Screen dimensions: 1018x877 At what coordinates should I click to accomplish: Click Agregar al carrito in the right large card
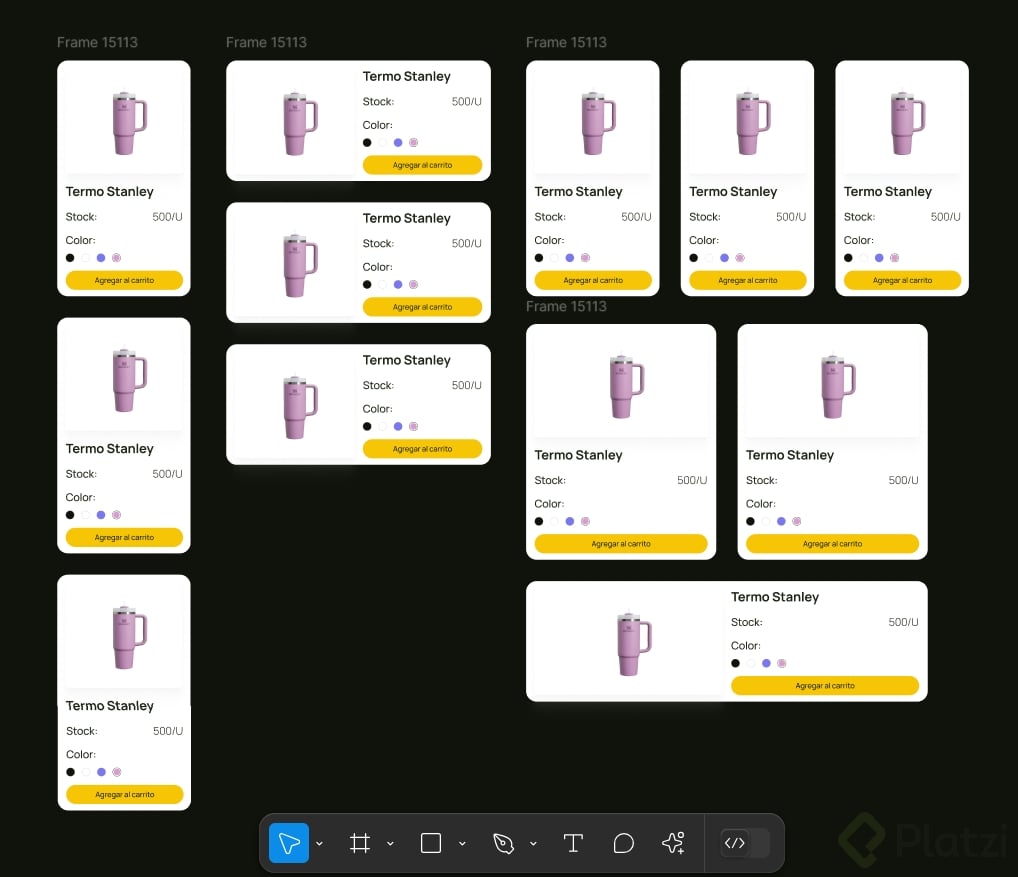(x=832, y=544)
